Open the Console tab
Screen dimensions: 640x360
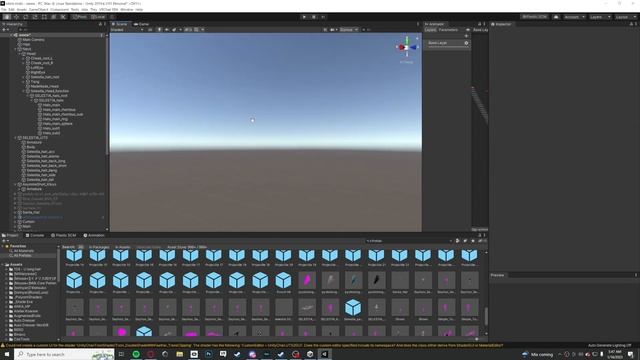[x=35, y=236]
